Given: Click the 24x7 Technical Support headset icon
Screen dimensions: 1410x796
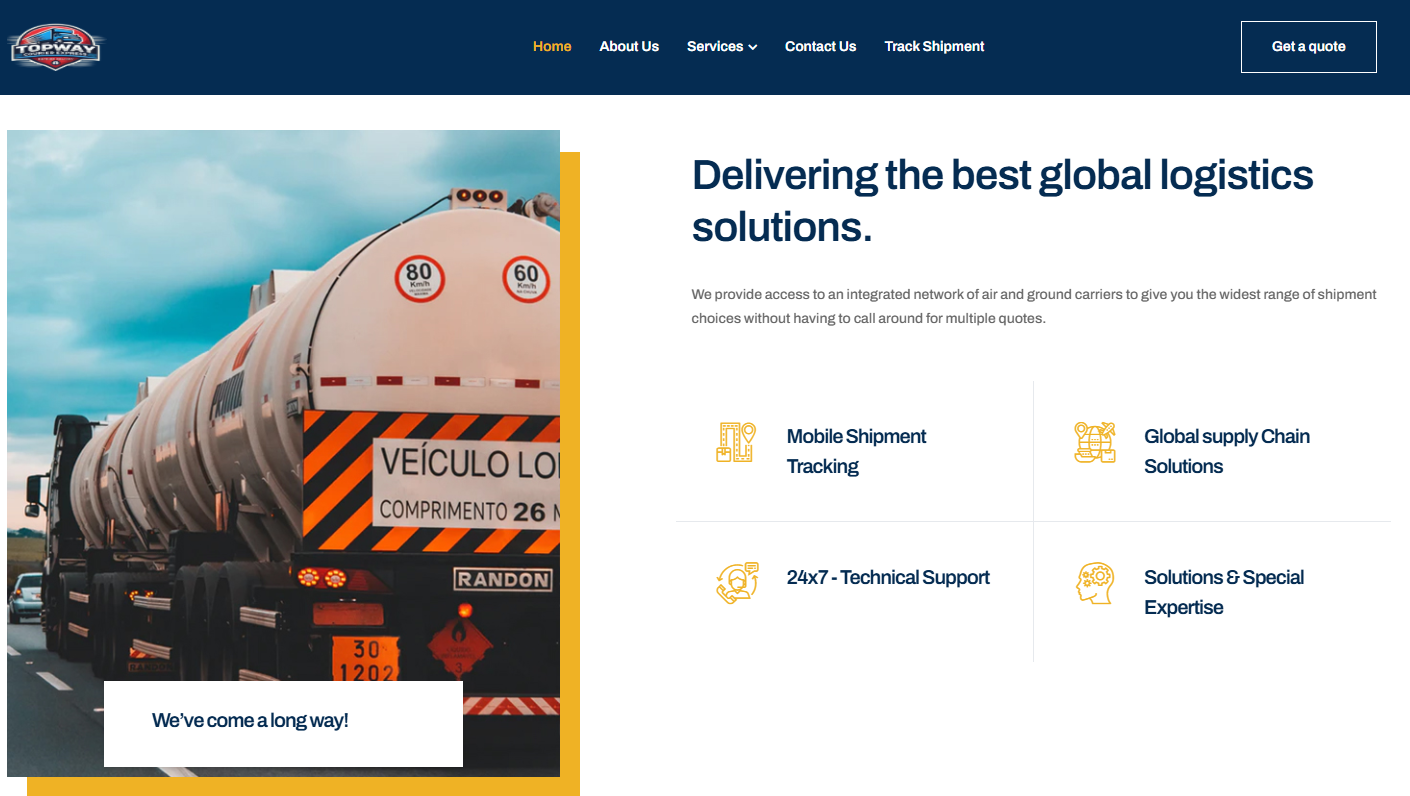Looking at the screenshot, I should [x=737, y=583].
